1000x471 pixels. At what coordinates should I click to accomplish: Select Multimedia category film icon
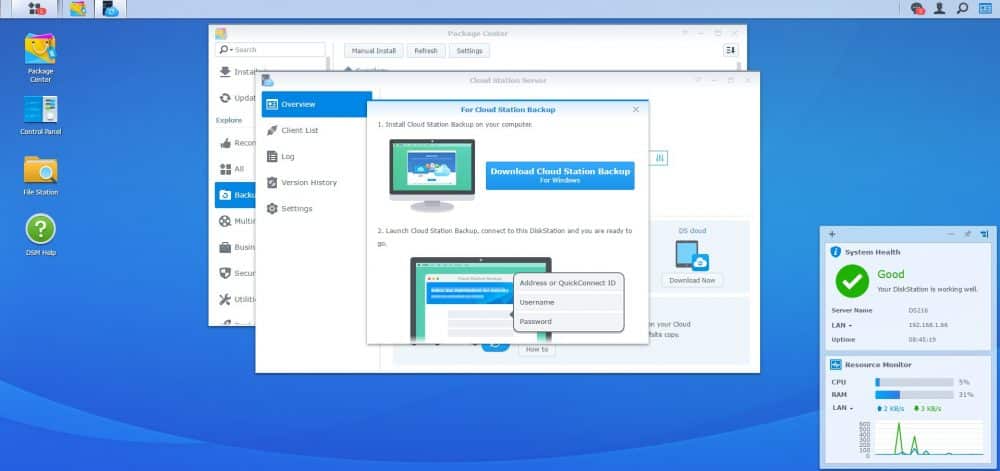225,221
